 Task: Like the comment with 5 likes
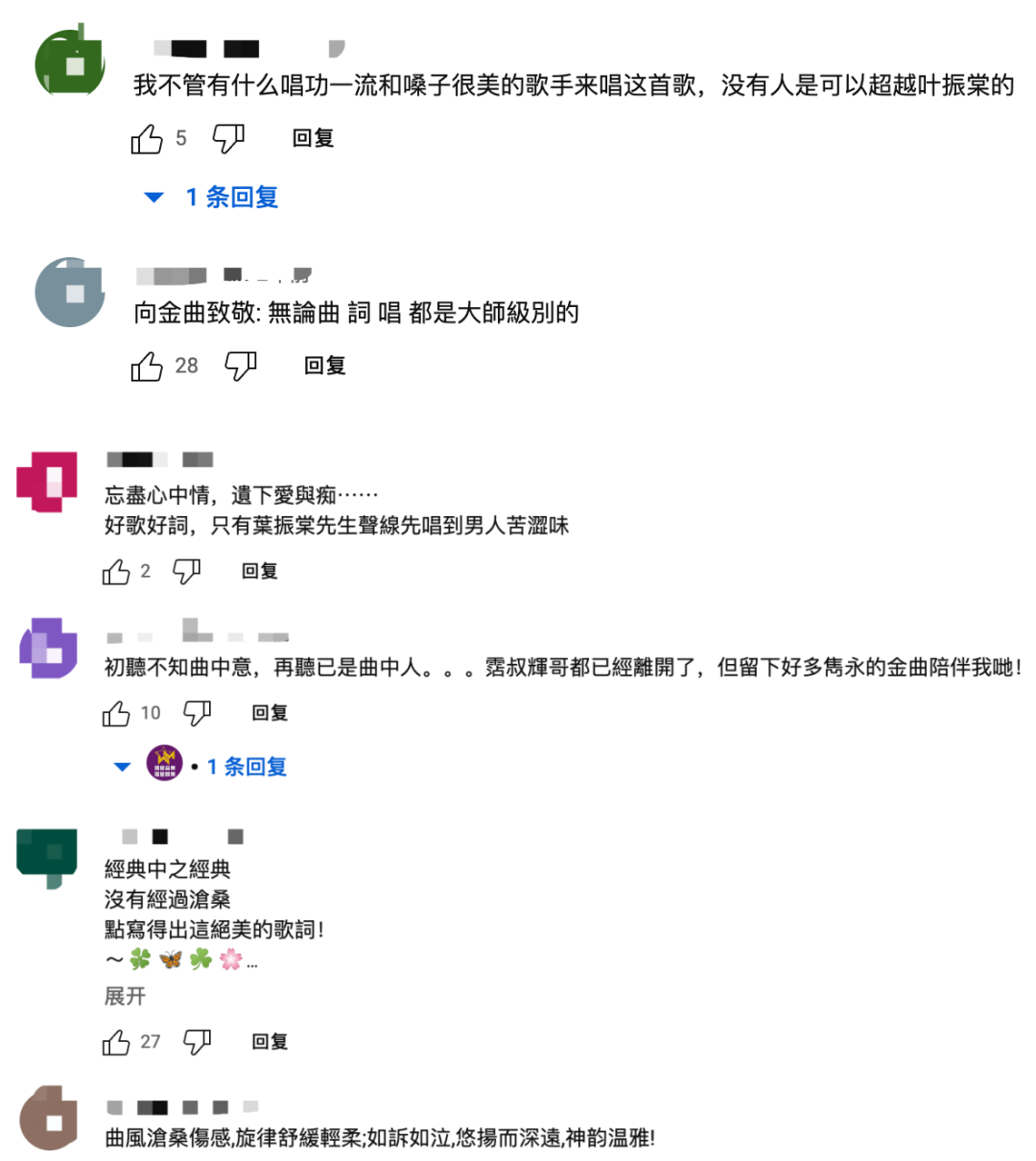point(147,139)
